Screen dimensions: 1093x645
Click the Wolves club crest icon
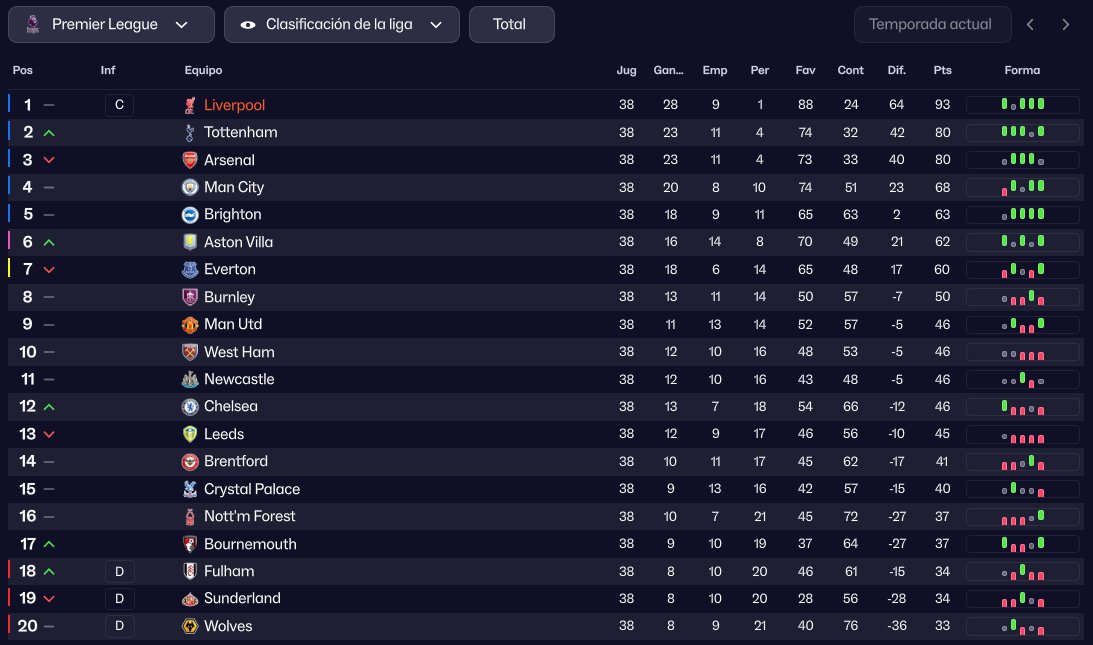190,626
